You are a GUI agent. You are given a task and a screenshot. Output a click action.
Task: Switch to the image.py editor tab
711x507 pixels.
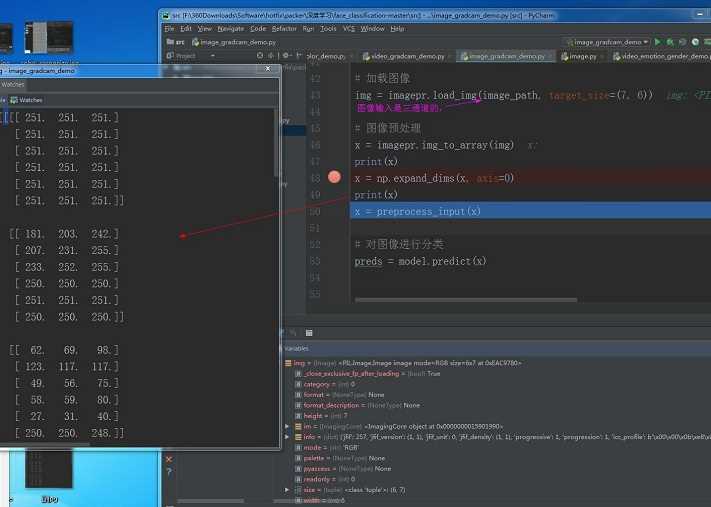click(x=582, y=56)
